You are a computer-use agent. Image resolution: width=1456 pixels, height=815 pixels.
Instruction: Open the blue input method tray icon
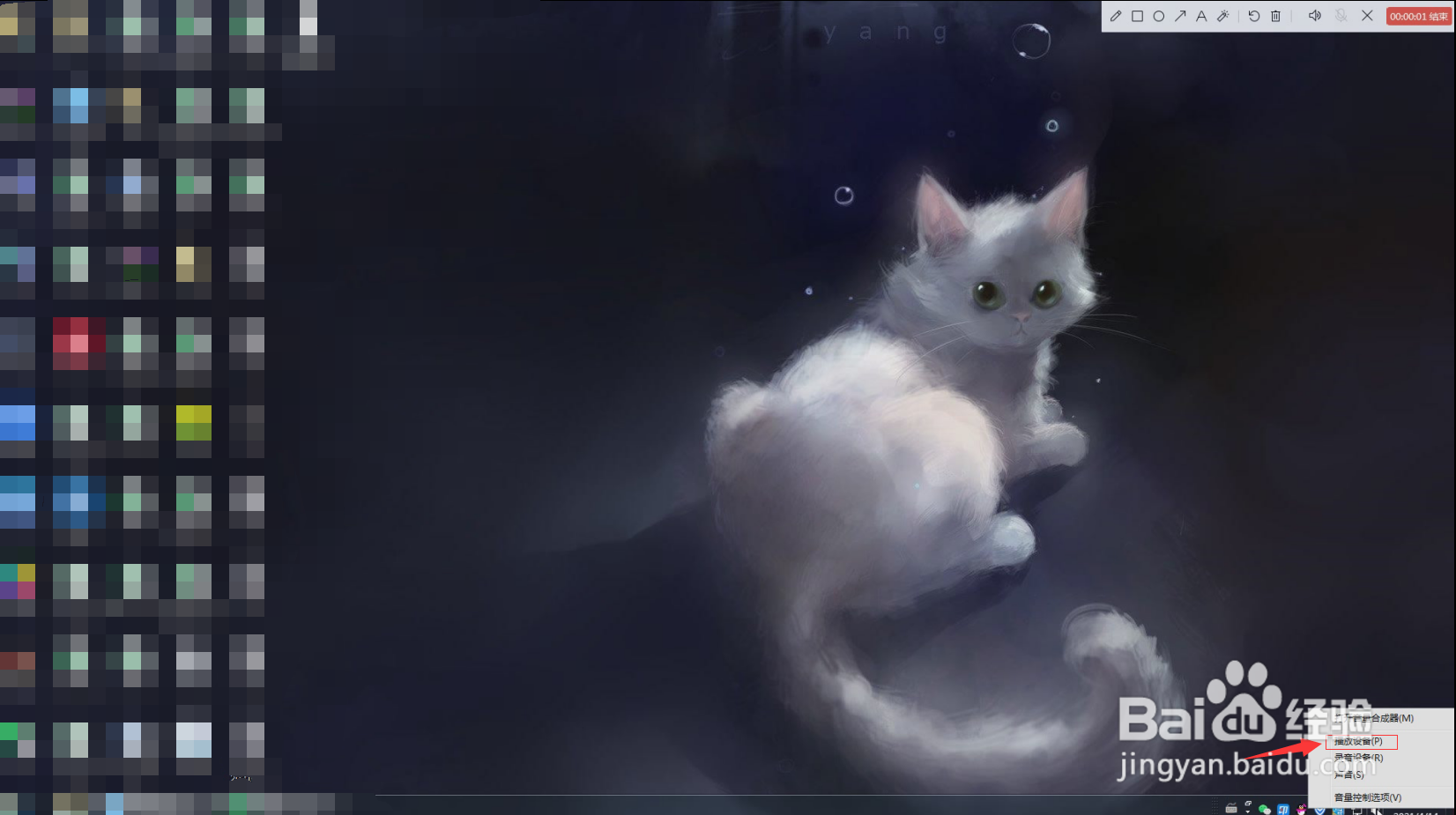[x=1283, y=809]
